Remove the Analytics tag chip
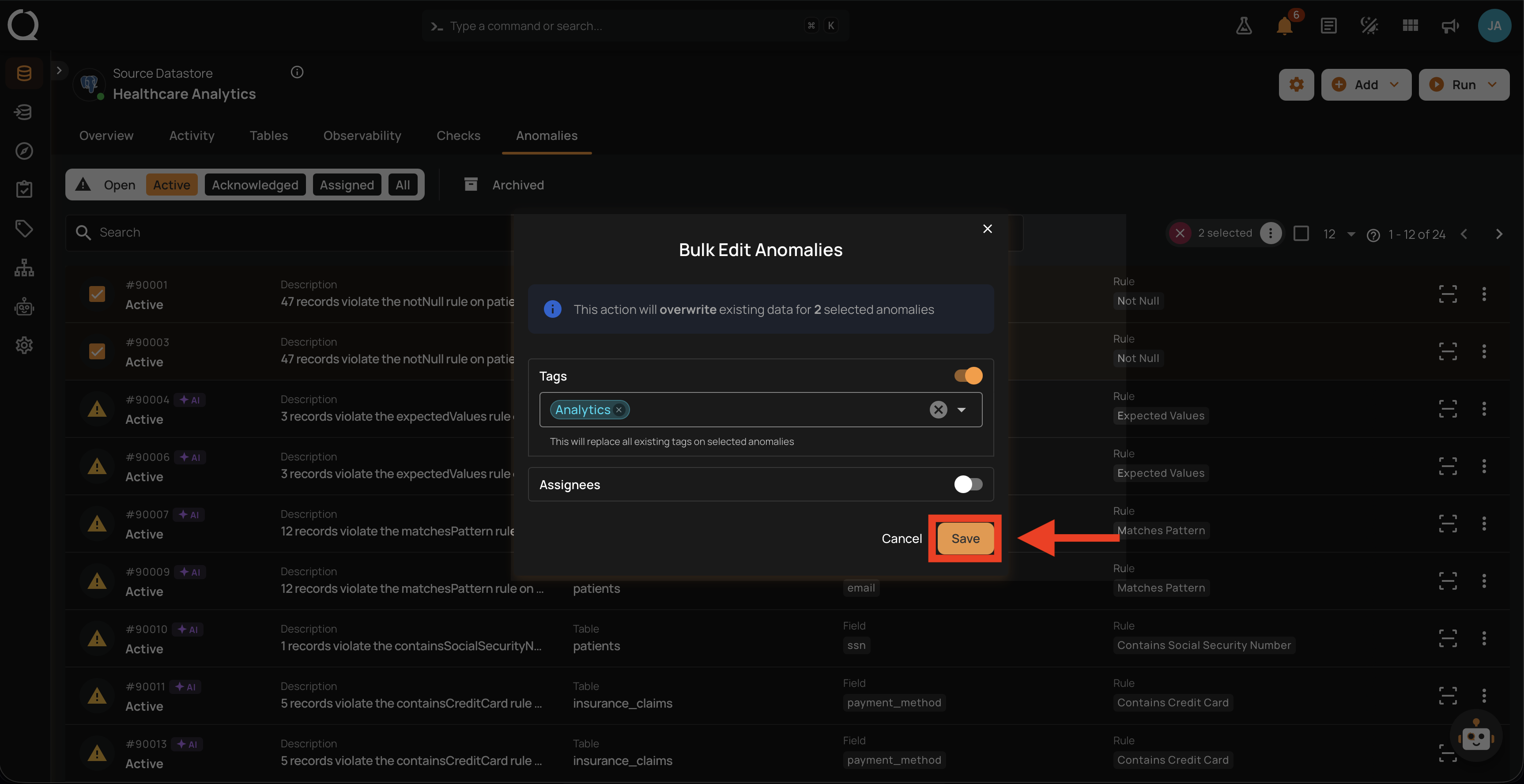The image size is (1524, 784). click(619, 410)
